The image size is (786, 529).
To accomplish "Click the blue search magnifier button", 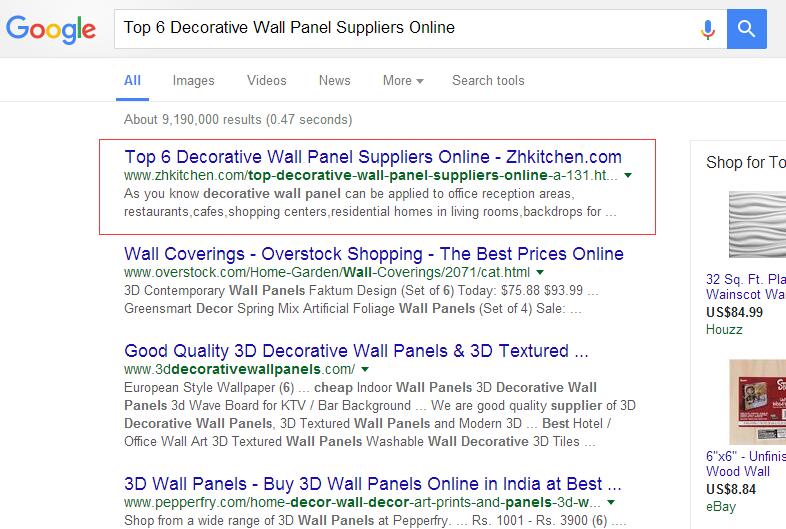I will (x=746, y=29).
